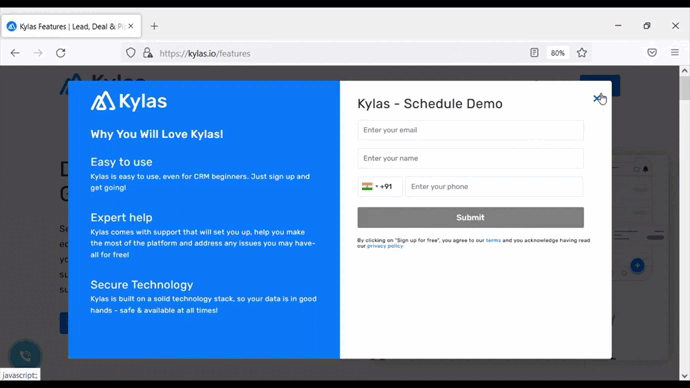This screenshot has width=690, height=388.
Task: Click the page vertical scrollbar thumb
Action: [684, 88]
